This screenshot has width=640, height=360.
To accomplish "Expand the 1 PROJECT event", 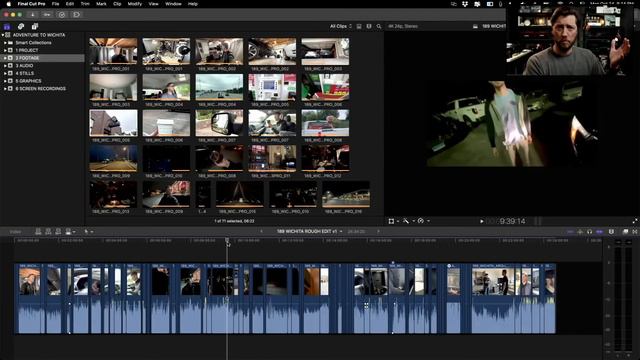I will coord(6,50).
